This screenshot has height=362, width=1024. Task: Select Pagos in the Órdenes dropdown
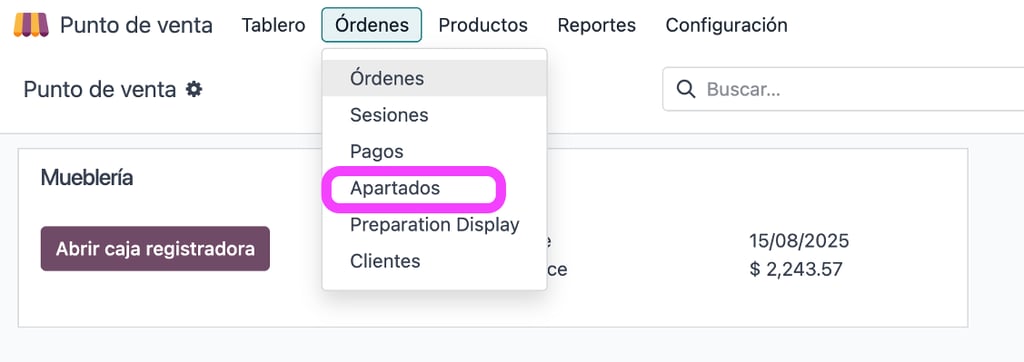tap(434, 152)
